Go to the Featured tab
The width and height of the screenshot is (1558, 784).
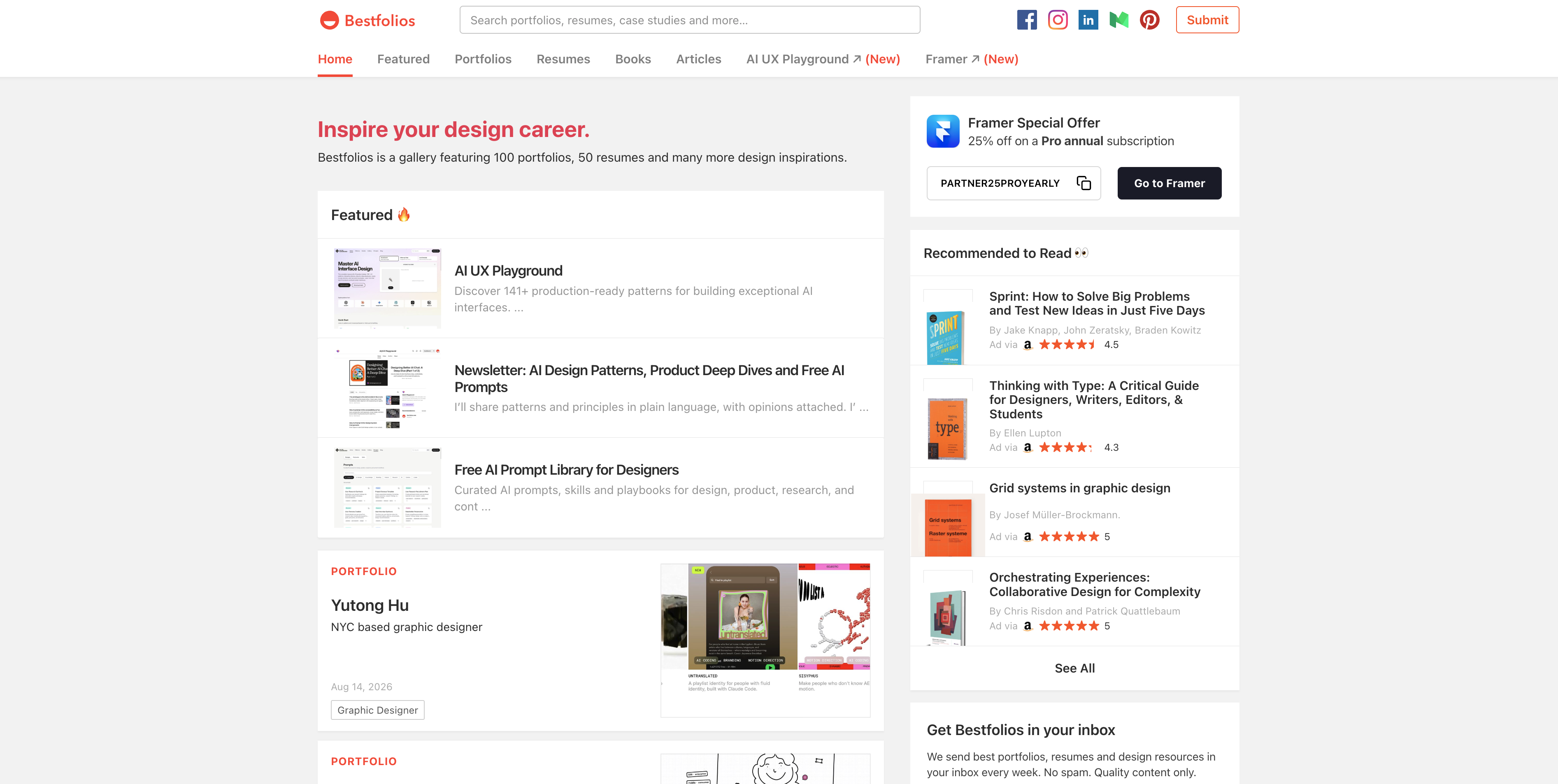coord(403,59)
